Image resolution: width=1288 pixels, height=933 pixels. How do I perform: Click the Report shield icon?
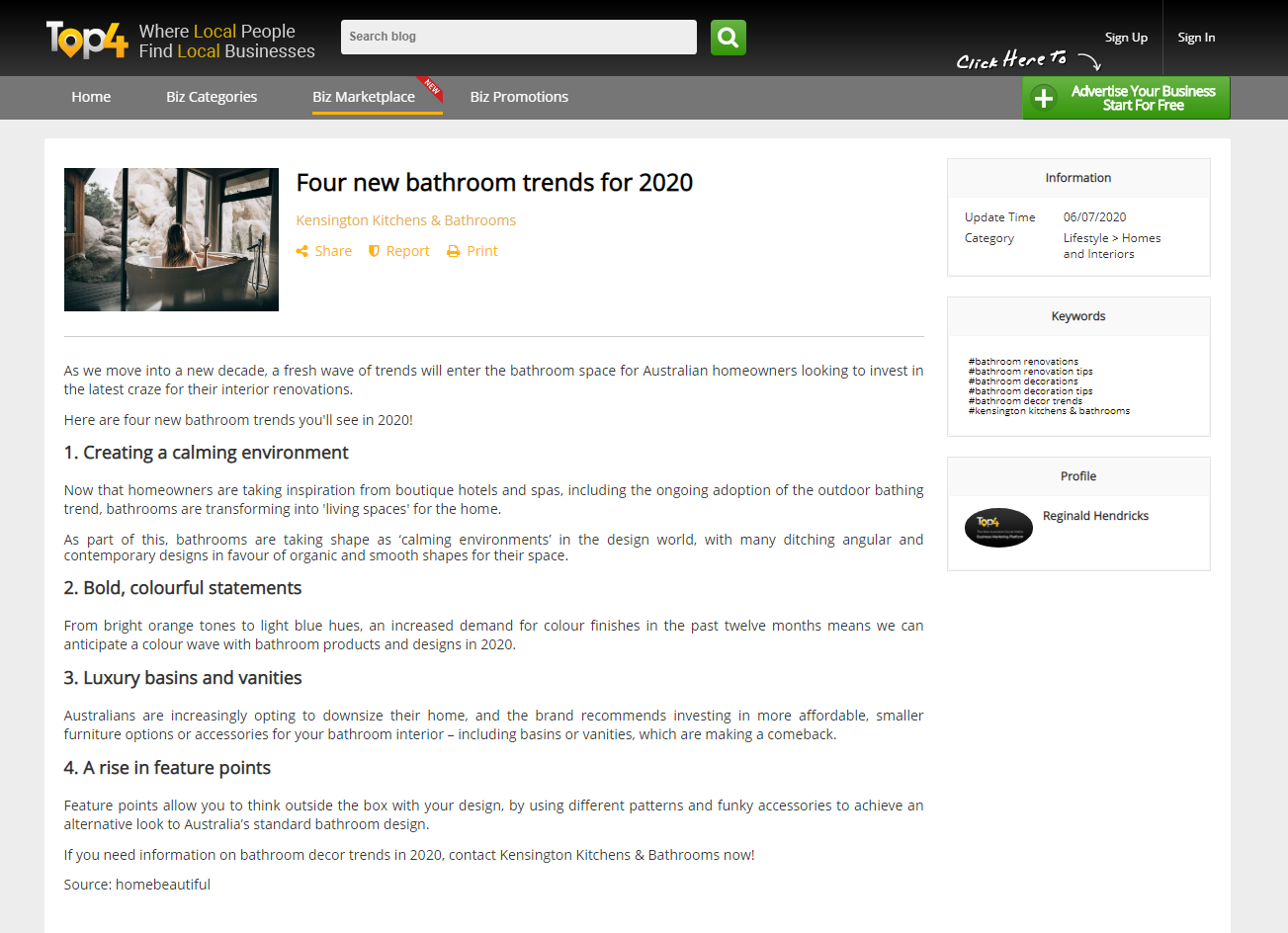374,252
